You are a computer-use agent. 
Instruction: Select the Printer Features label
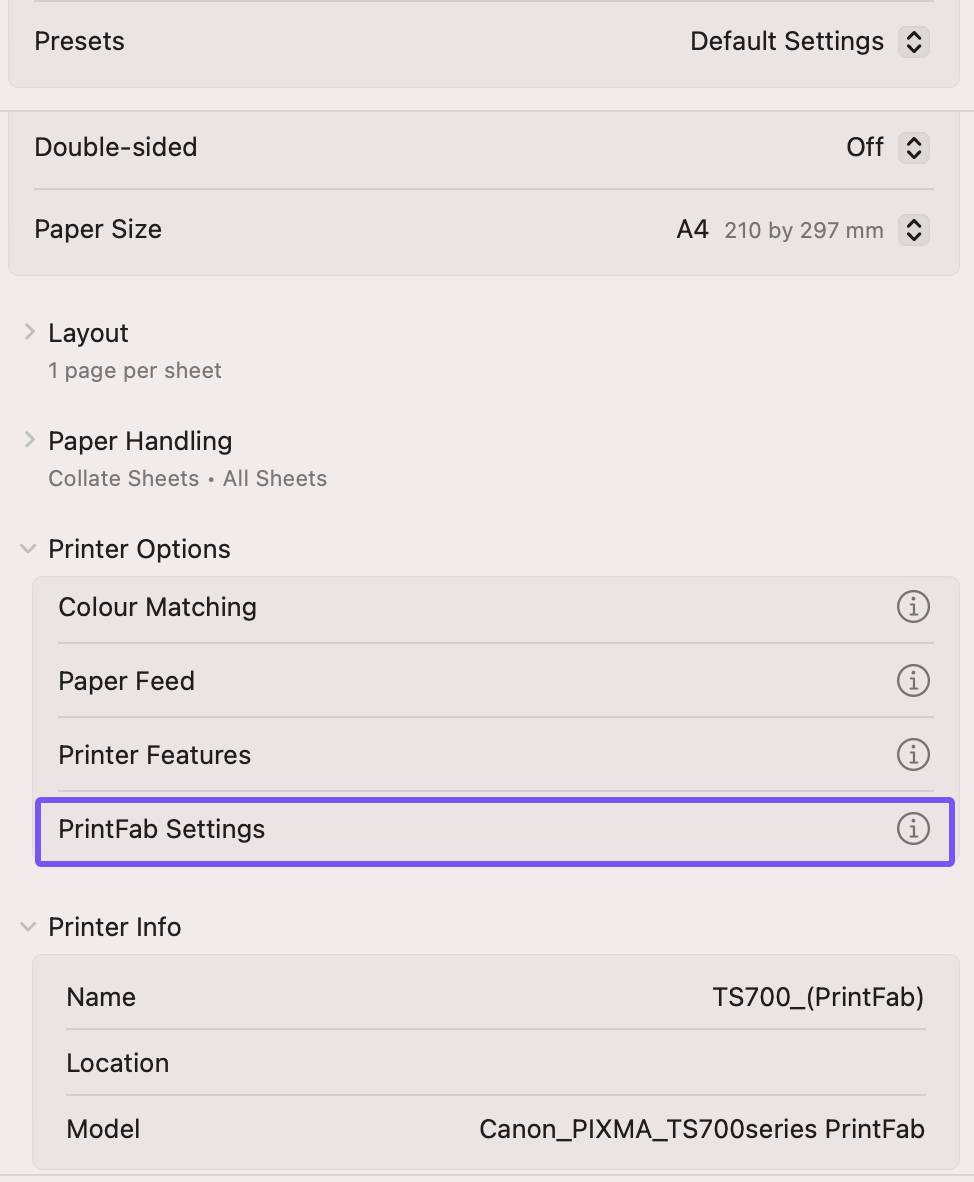point(155,755)
